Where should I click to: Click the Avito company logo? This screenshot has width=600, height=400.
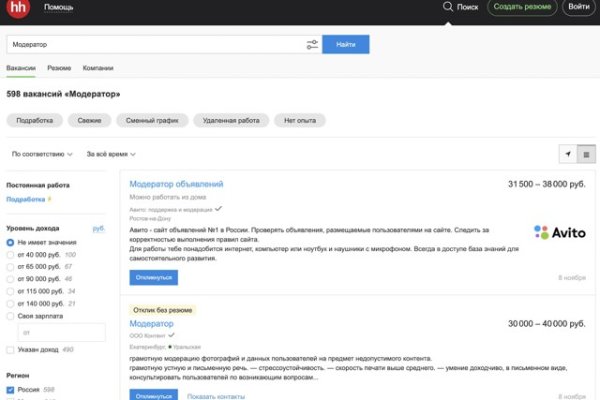pyautogui.click(x=559, y=232)
